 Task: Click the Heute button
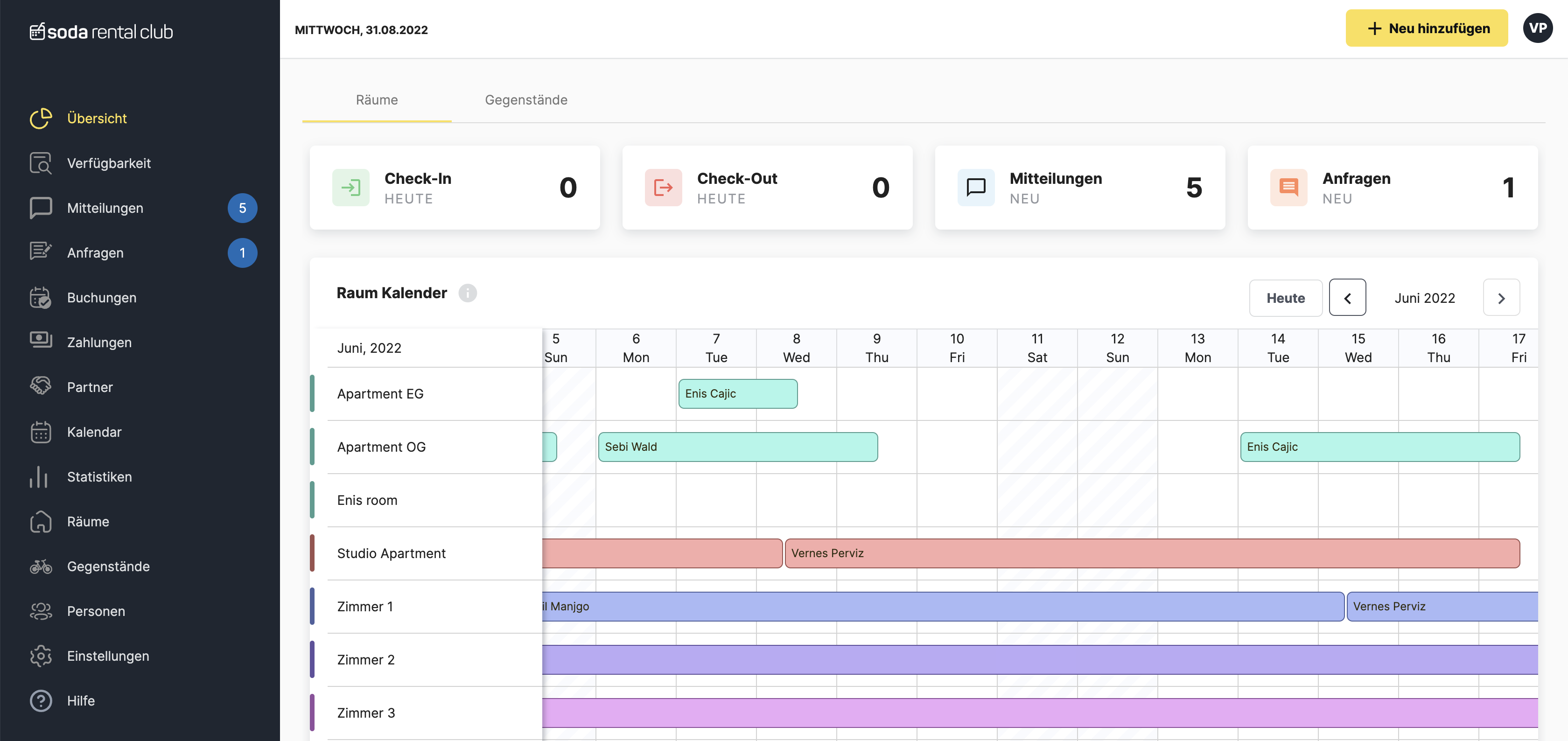click(x=1286, y=298)
